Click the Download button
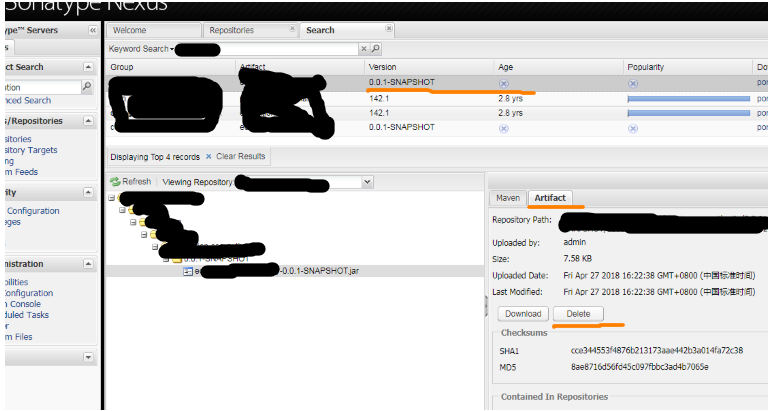The image size is (768, 411). pos(523,314)
